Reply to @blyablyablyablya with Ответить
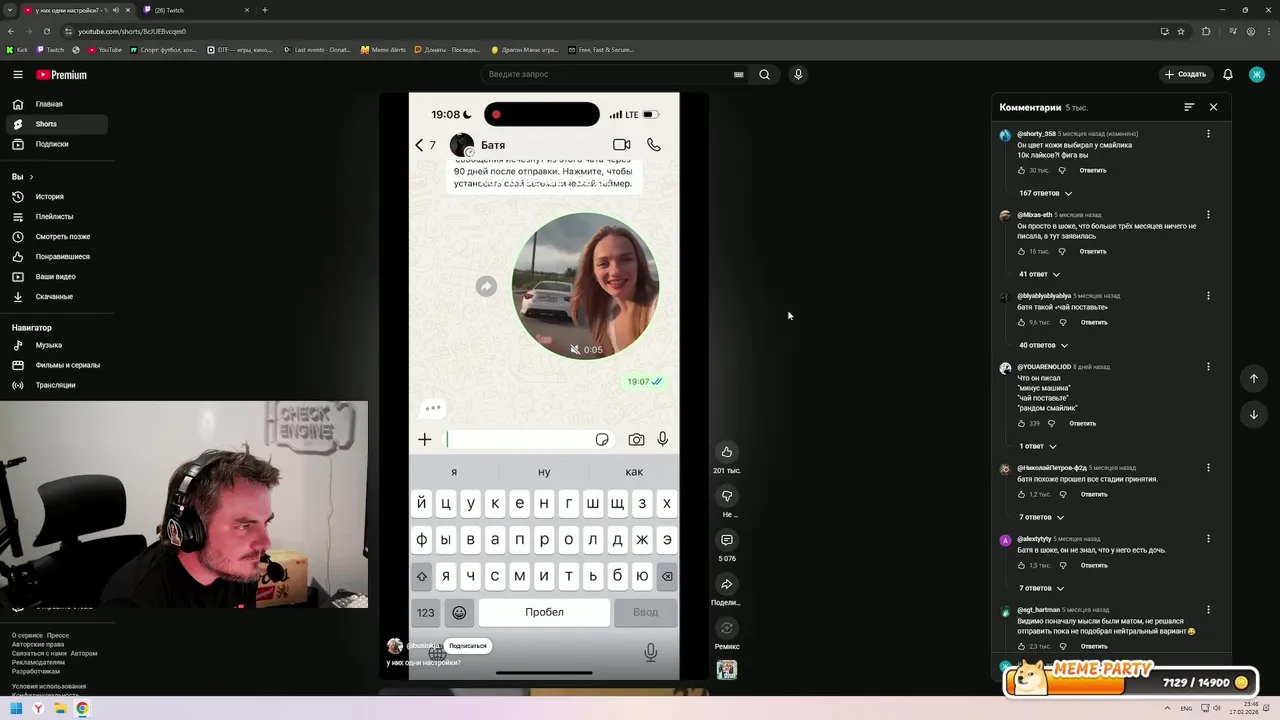This screenshot has width=1280, height=720. coord(1094,322)
